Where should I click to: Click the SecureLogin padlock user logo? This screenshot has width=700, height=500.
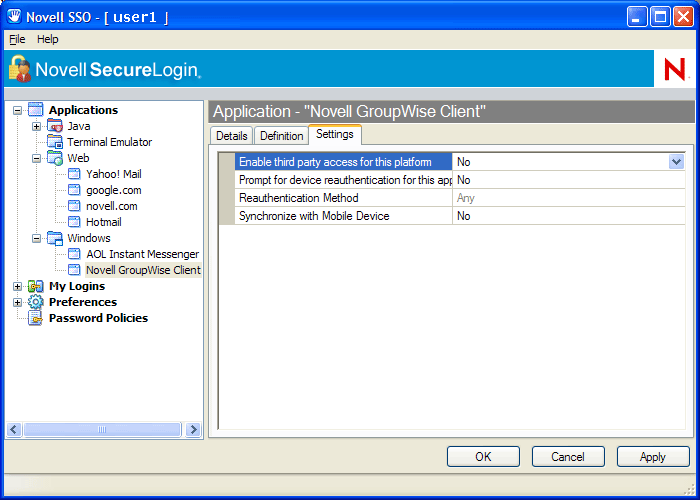20,68
